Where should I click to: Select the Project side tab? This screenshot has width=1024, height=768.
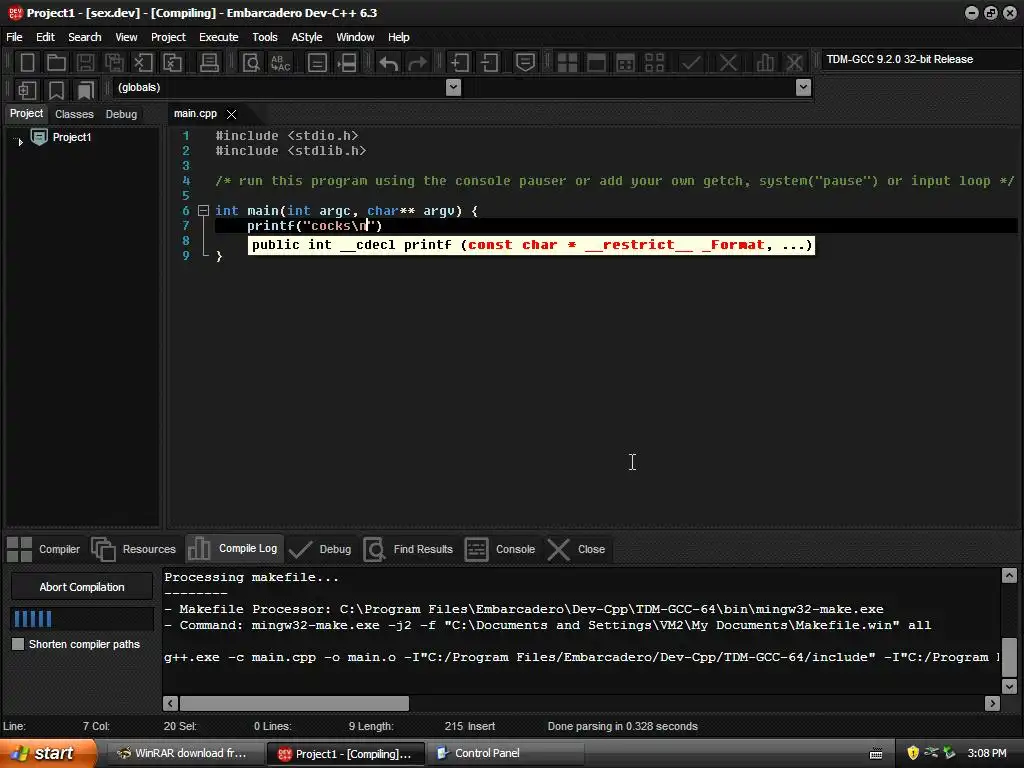coord(26,114)
